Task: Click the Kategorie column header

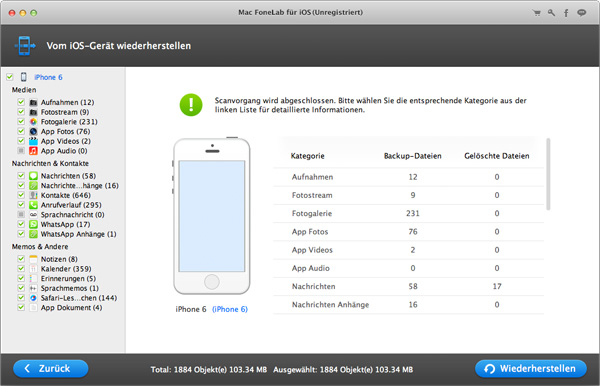Action: [308, 156]
